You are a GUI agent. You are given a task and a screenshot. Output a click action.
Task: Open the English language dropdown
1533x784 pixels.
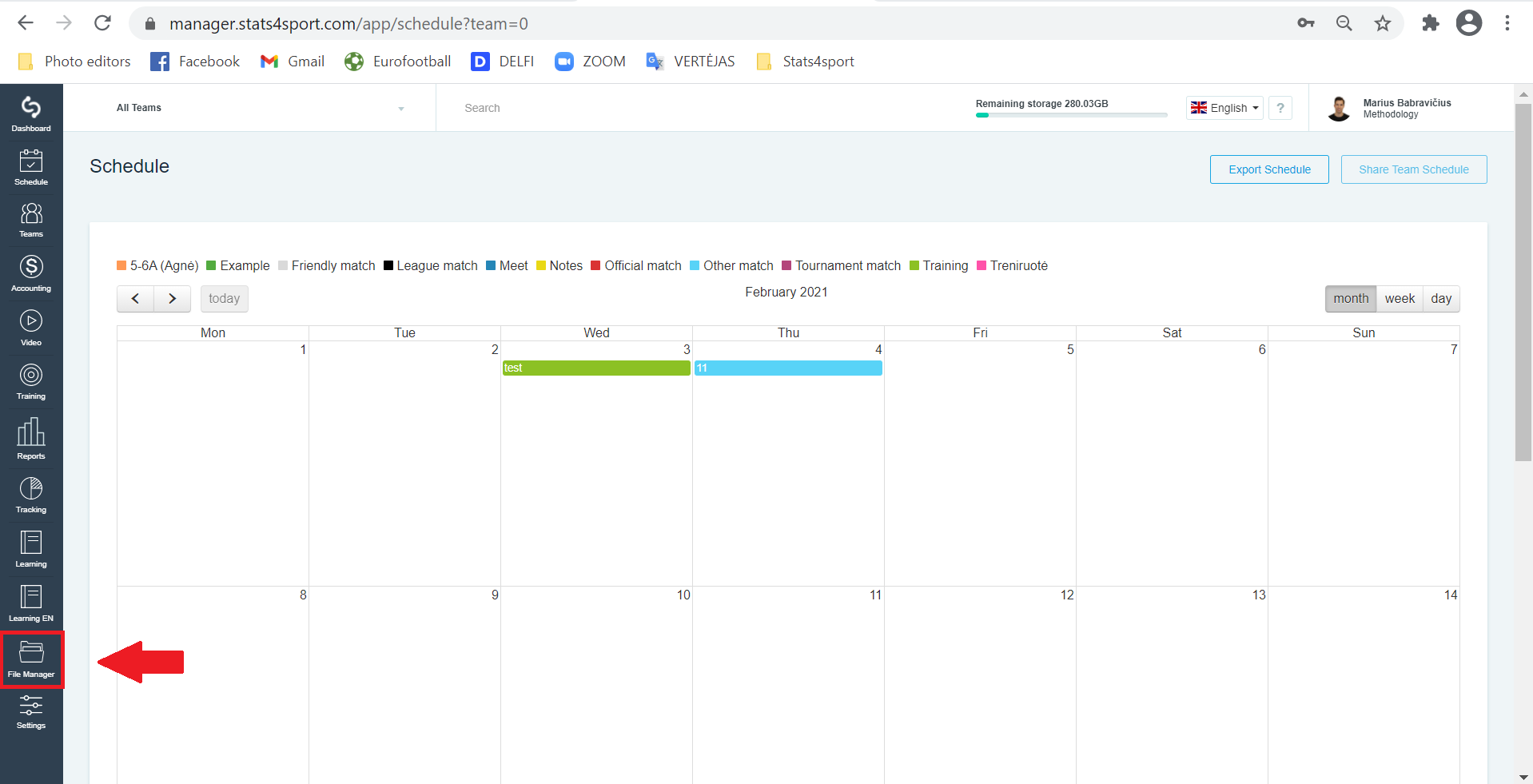pyautogui.click(x=1224, y=108)
